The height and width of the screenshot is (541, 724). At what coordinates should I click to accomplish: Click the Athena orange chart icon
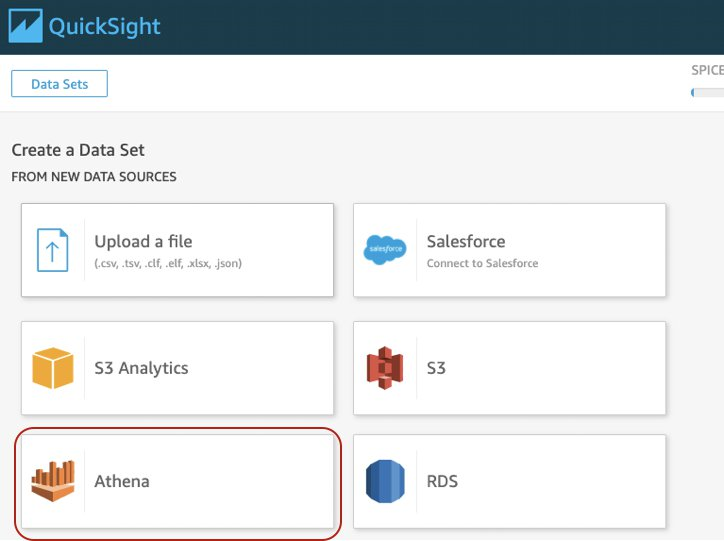click(53, 481)
